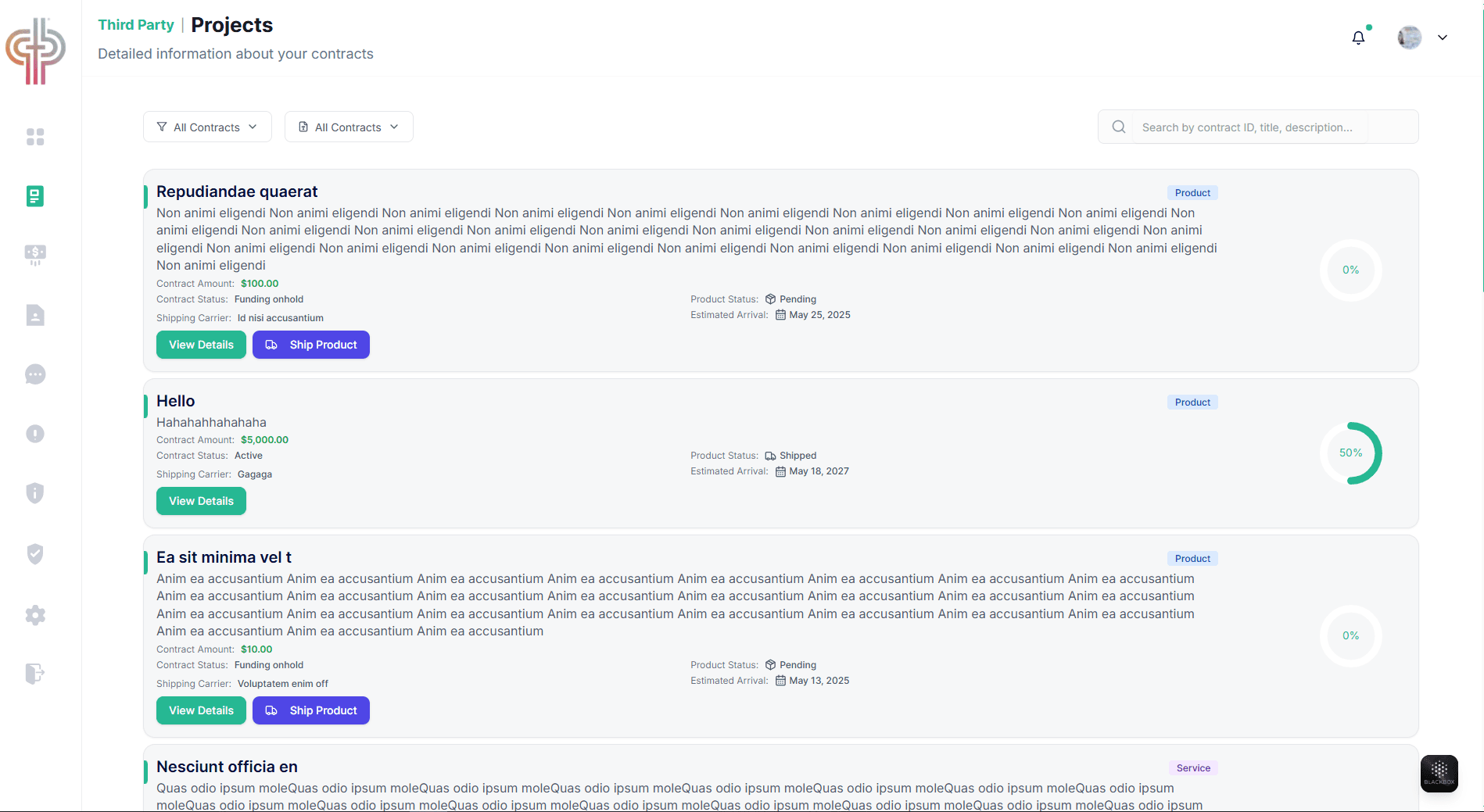
Task: Click the Third Party breadcrumb label
Action: pyautogui.click(x=135, y=25)
